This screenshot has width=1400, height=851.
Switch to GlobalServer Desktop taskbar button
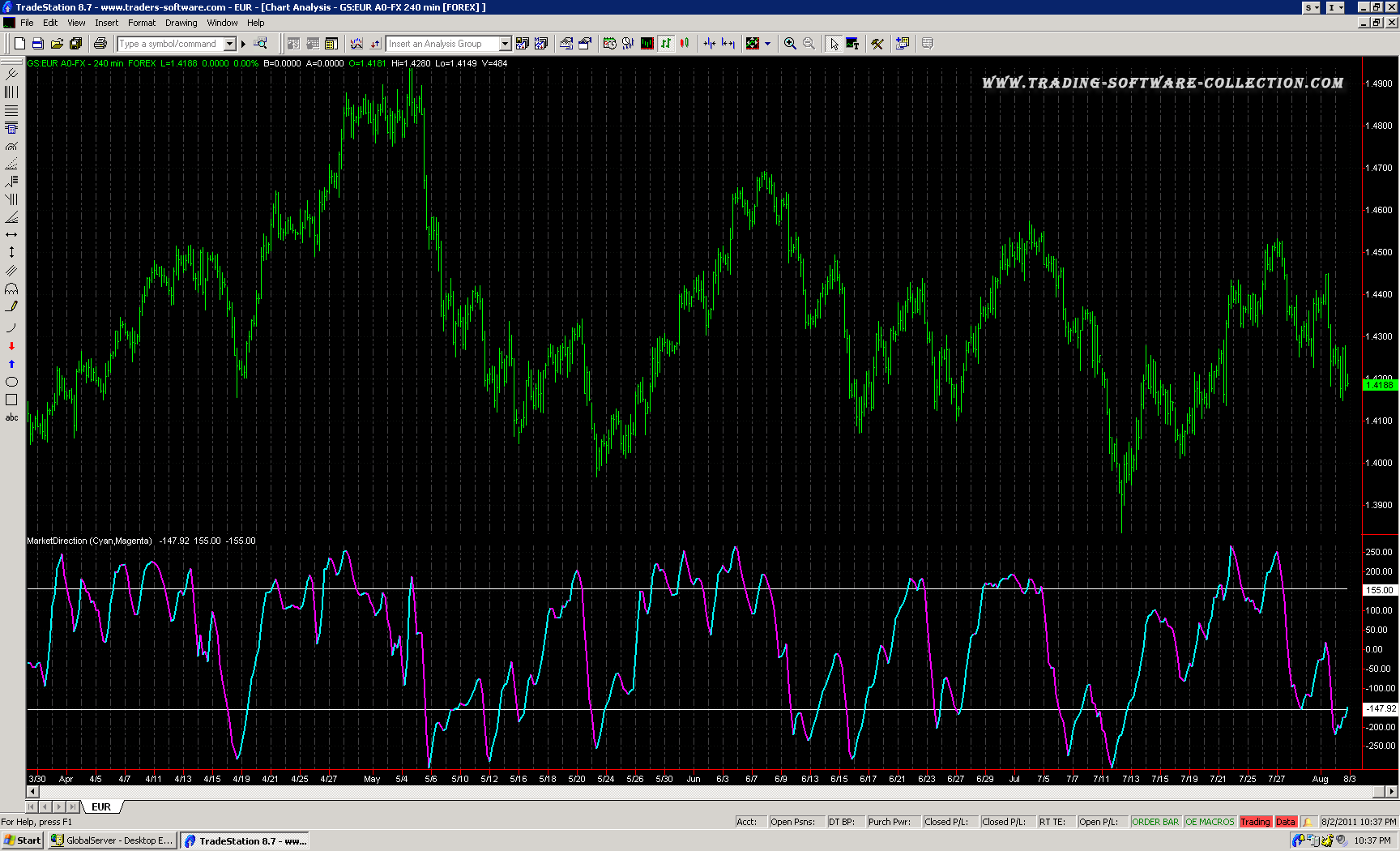click(112, 840)
